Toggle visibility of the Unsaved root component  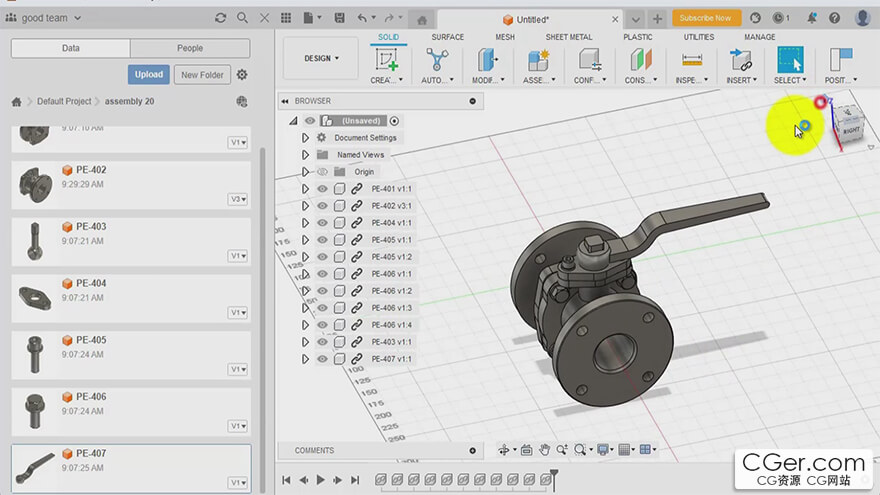[x=310, y=121]
